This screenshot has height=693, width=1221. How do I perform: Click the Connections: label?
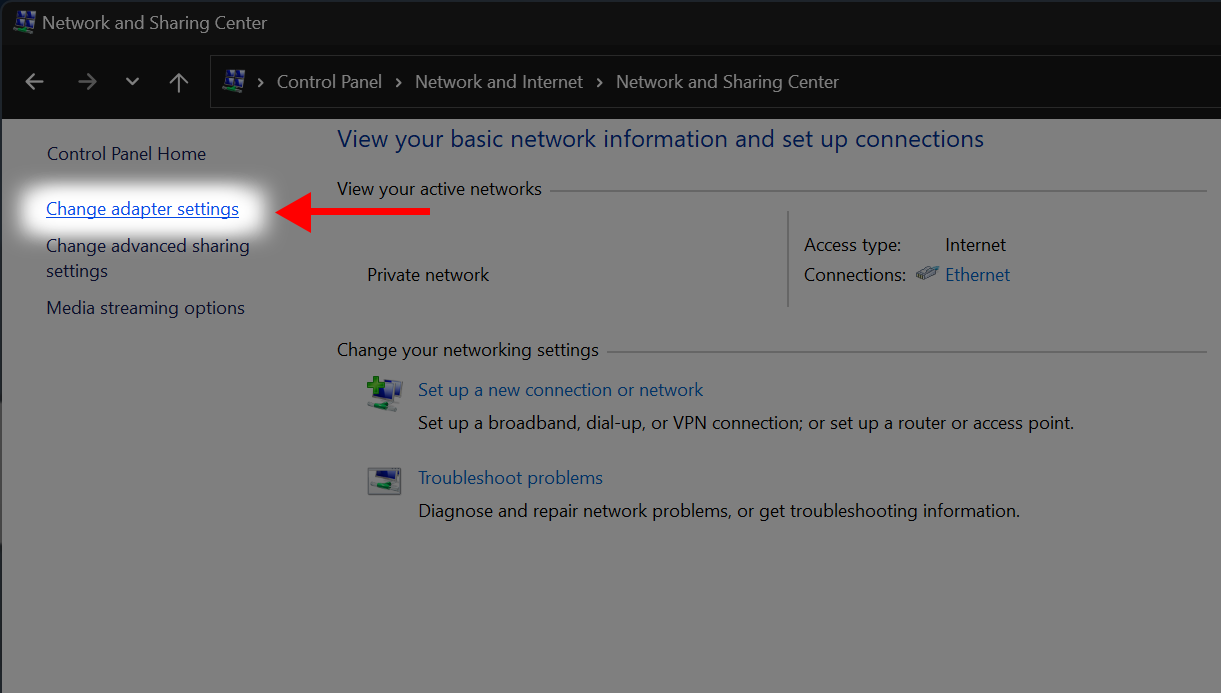(855, 275)
